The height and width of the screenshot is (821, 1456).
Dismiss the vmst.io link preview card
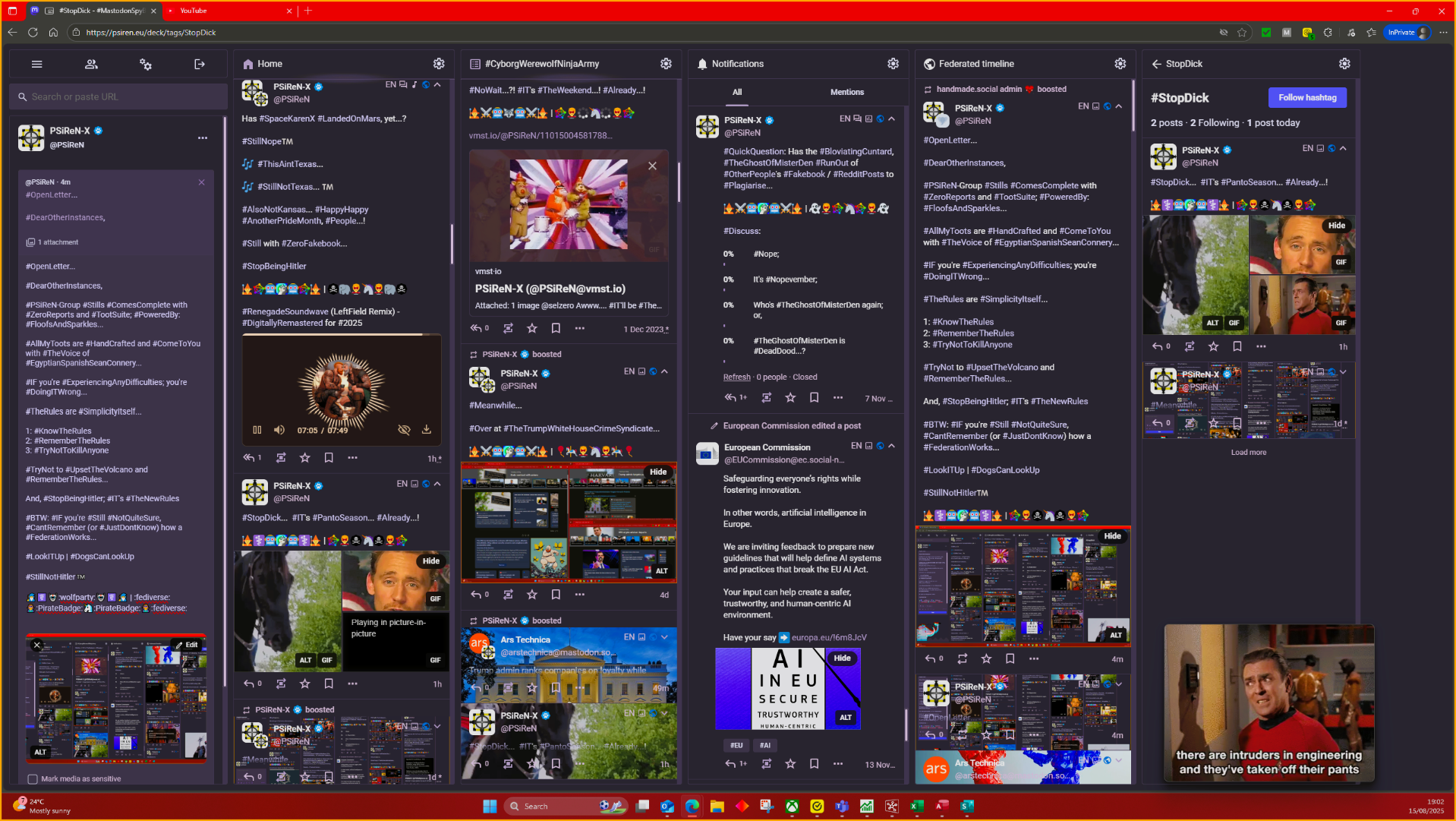pos(652,166)
